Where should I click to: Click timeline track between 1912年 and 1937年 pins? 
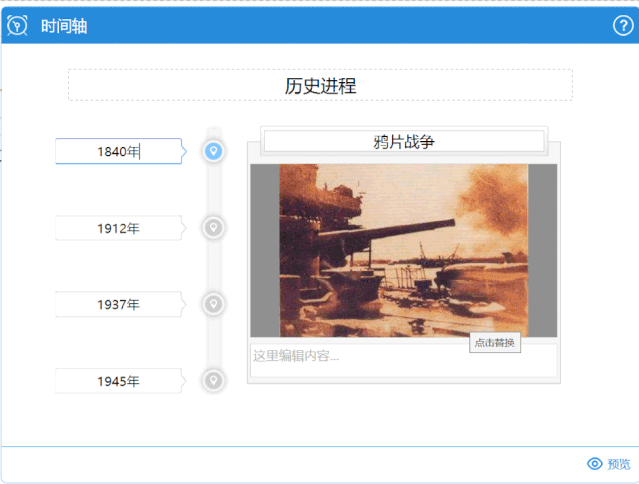pos(212,266)
